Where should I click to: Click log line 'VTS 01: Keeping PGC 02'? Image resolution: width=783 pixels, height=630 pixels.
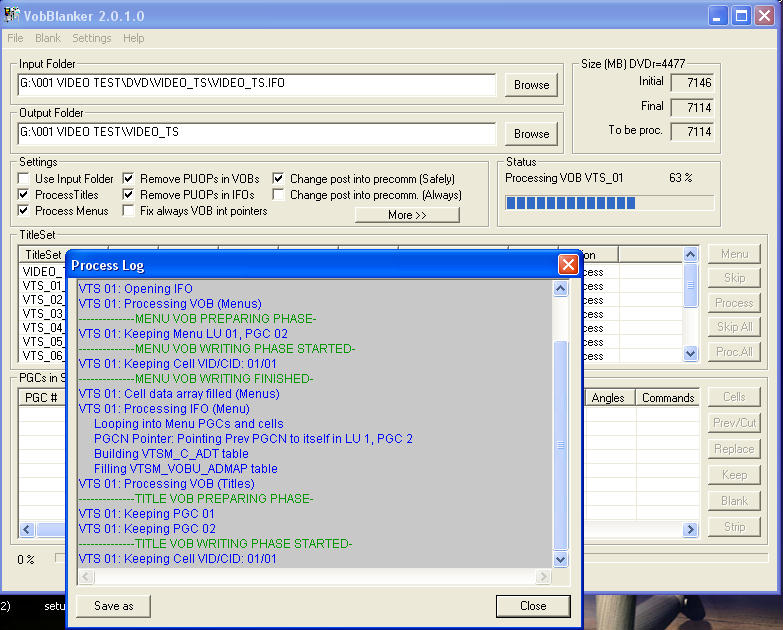coord(147,528)
